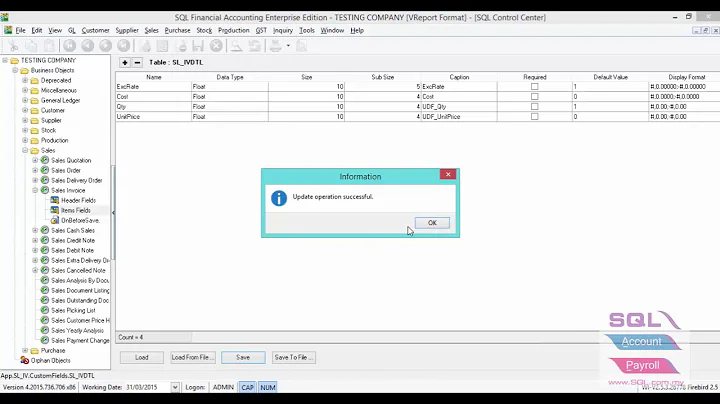
Task: Select the UDF_UnitPrice caption cell
Action: (459, 117)
